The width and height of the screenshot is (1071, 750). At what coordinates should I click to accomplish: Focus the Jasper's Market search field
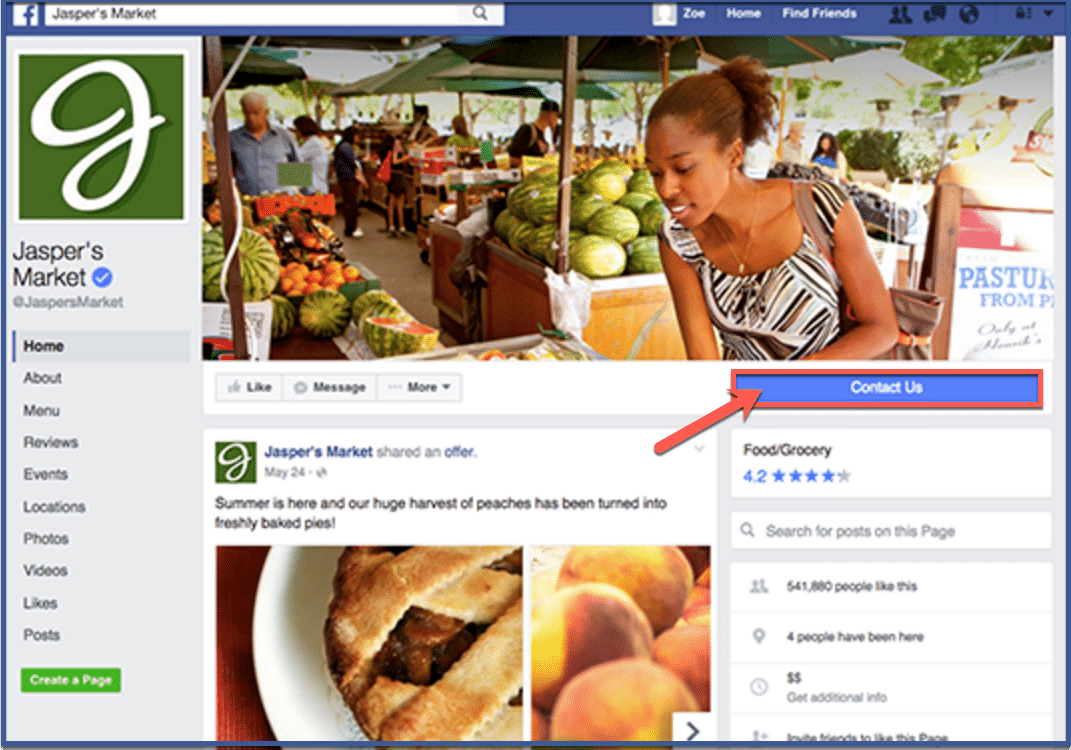[x=275, y=14]
